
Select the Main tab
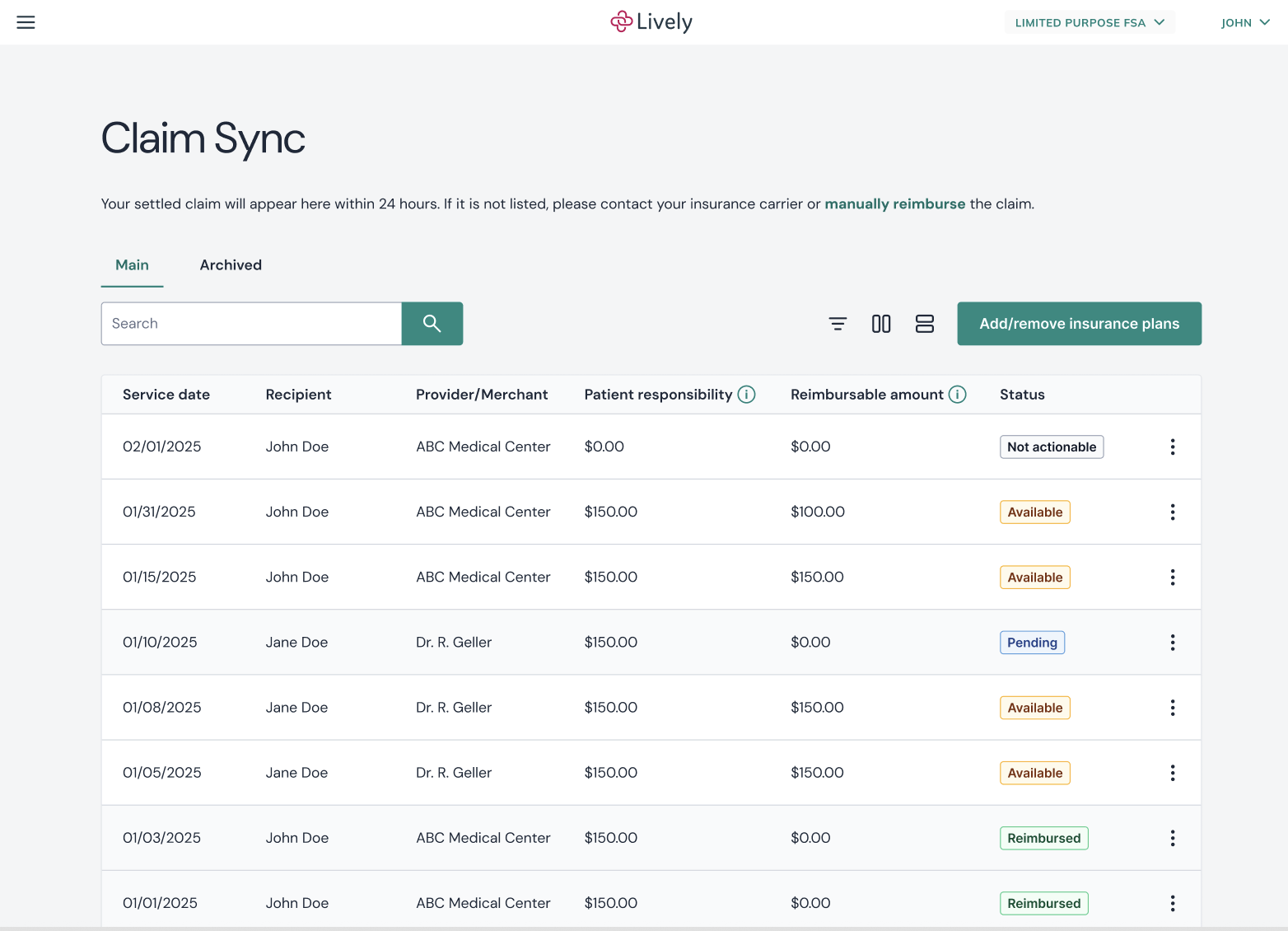[132, 265]
